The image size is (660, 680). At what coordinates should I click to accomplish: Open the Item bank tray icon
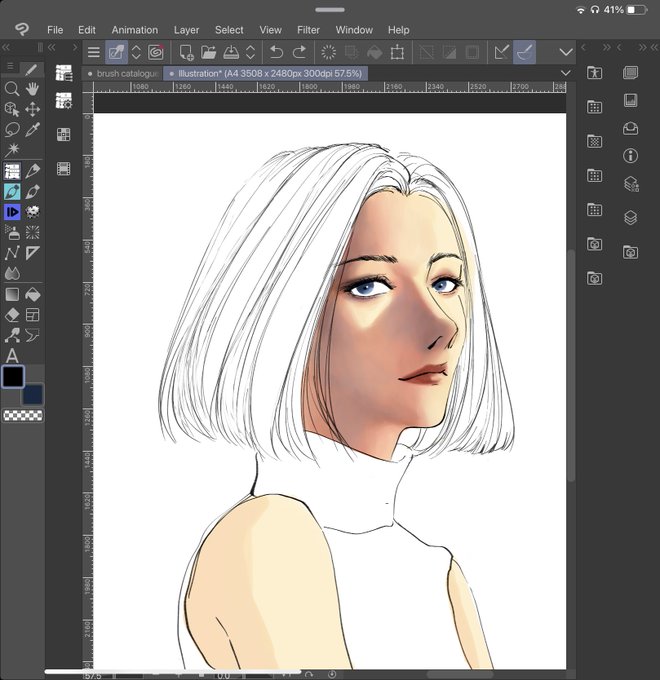click(x=631, y=128)
